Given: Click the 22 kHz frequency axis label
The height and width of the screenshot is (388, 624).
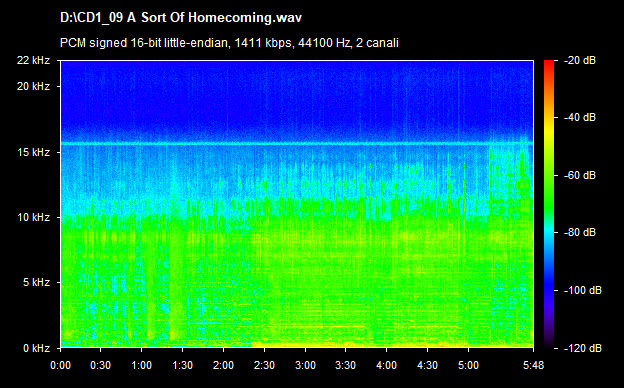Looking at the screenshot, I should click(x=33, y=60).
